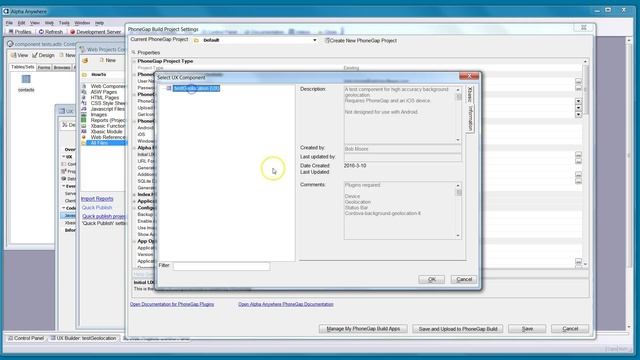
Task: Click the OK button in Select UX Component
Action: pyautogui.click(x=431, y=279)
